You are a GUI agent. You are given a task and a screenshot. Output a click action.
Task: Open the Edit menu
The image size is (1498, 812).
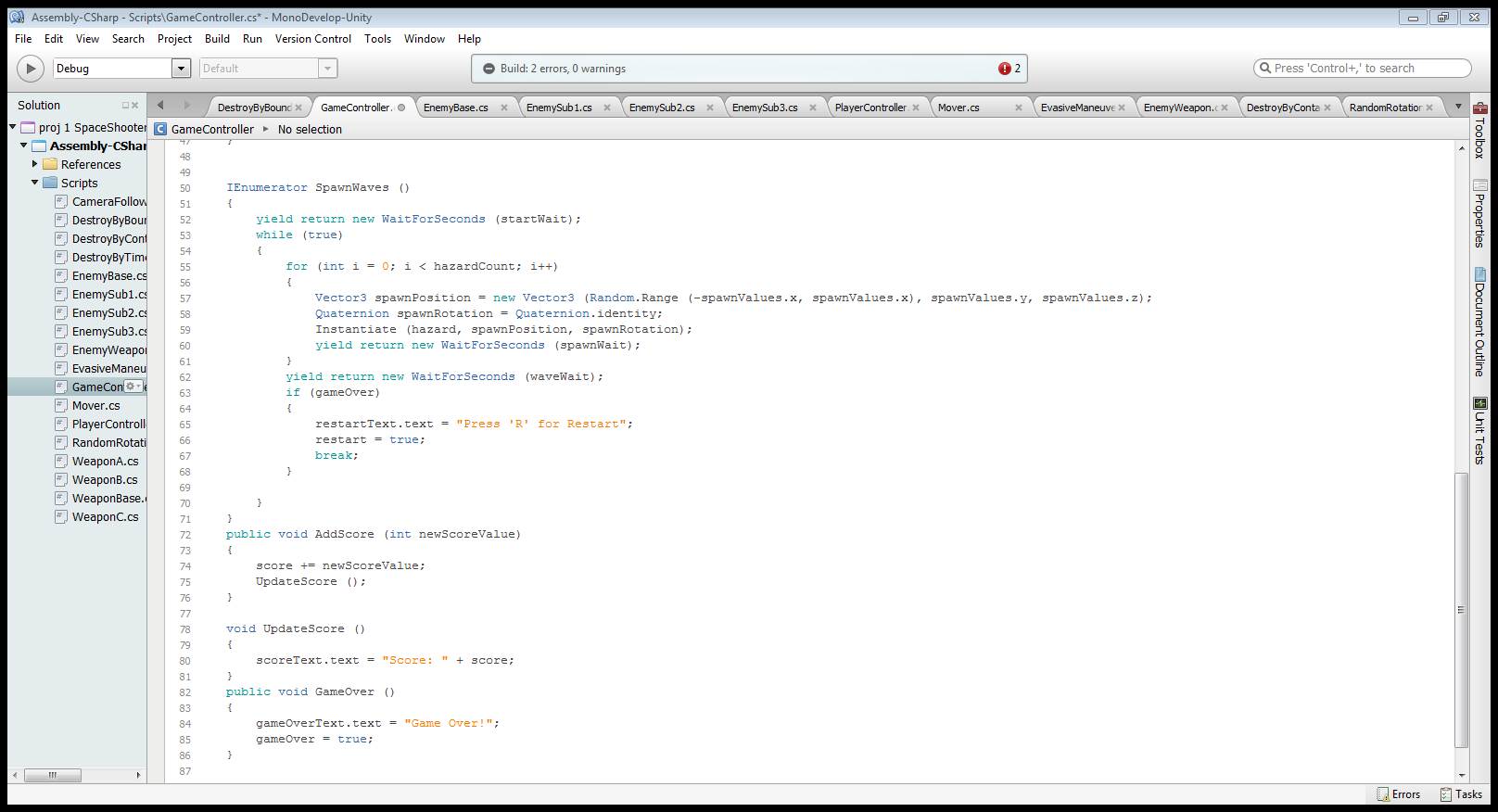tap(54, 39)
